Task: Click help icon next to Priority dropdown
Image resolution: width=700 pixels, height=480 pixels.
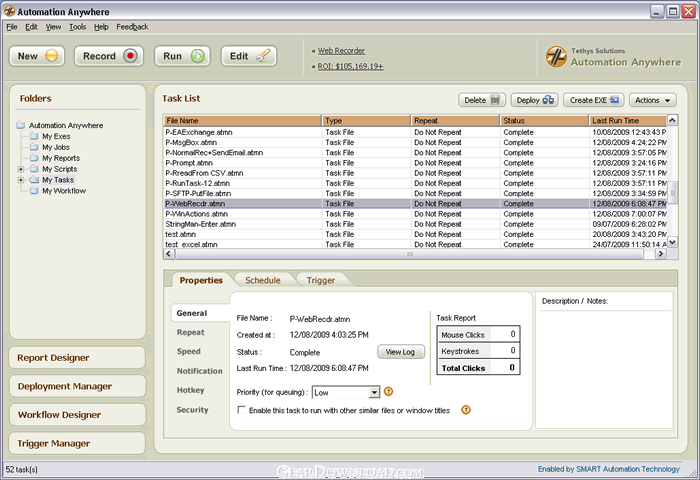Action: (388, 392)
